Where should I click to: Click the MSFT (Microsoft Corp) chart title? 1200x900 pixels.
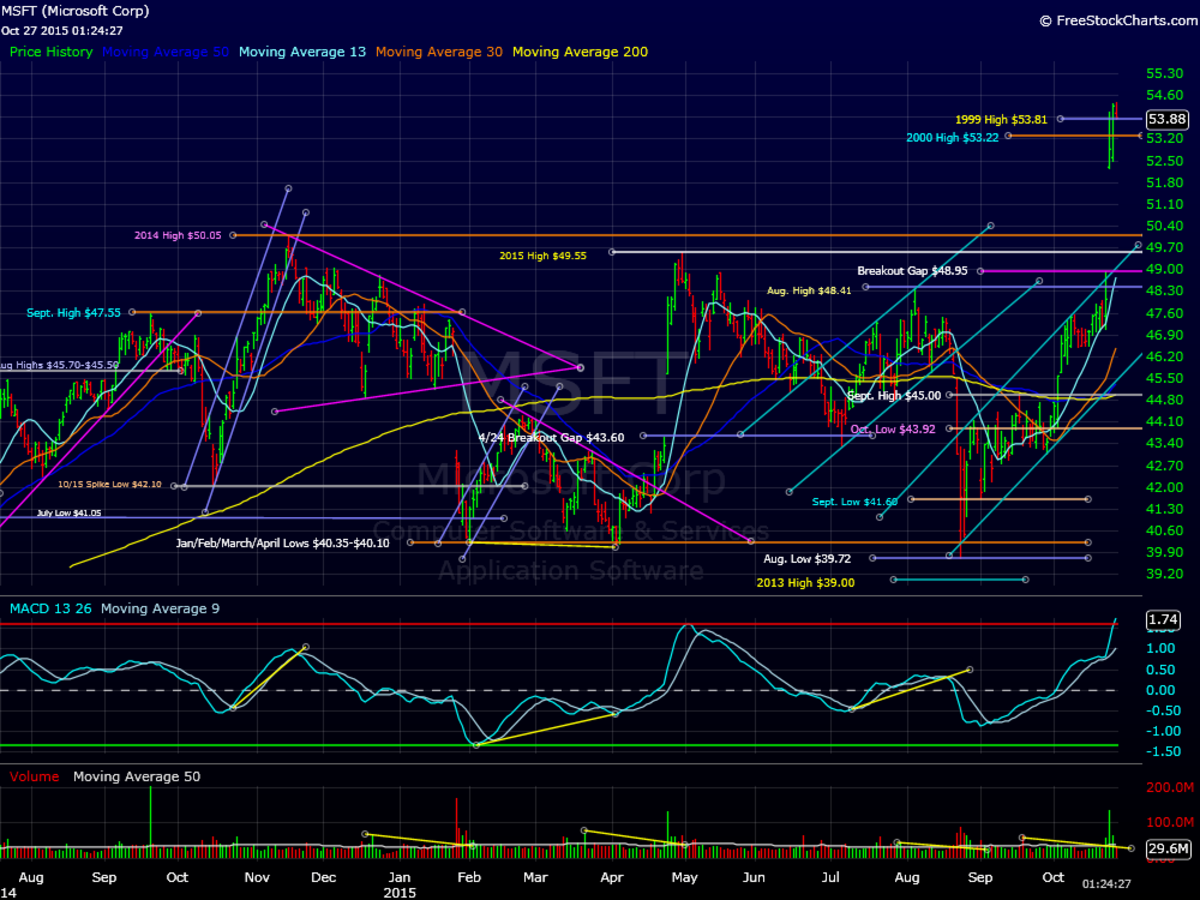pyautogui.click(x=75, y=11)
